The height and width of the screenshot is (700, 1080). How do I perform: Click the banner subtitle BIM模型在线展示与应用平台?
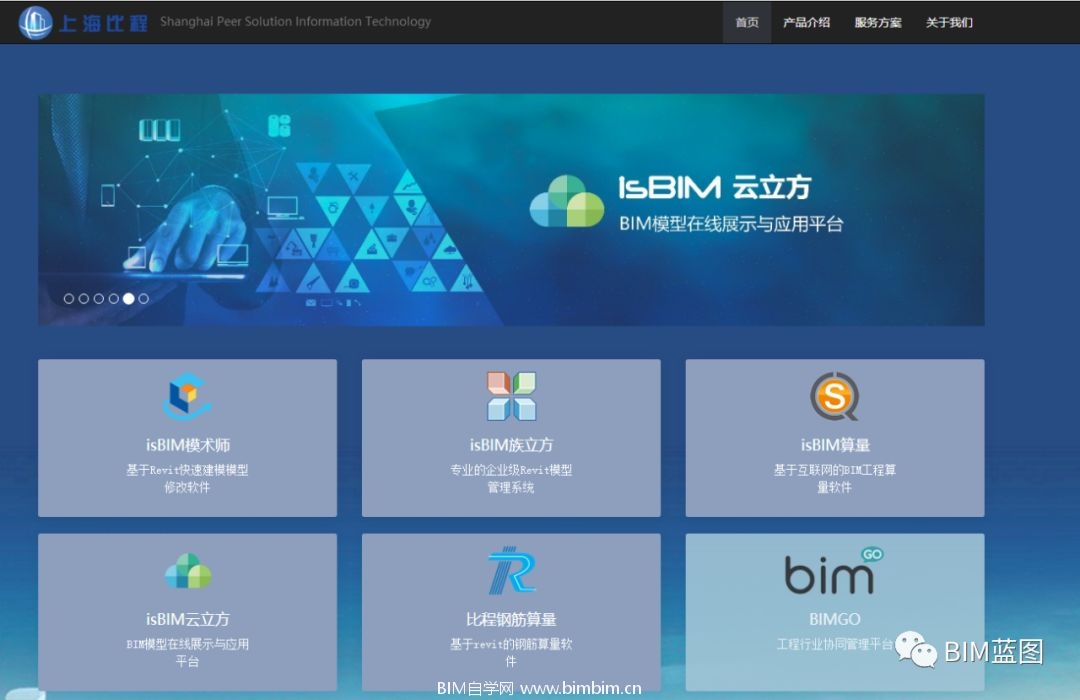pyautogui.click(x=731, y=224)
